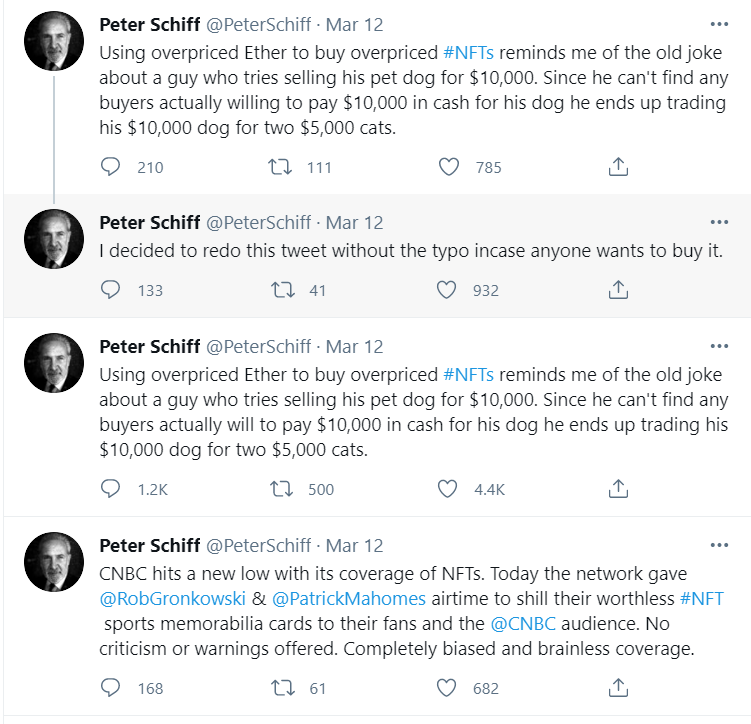Open more options on the typo-redo tweet
The image size is (751, 724).
point(719,222)
